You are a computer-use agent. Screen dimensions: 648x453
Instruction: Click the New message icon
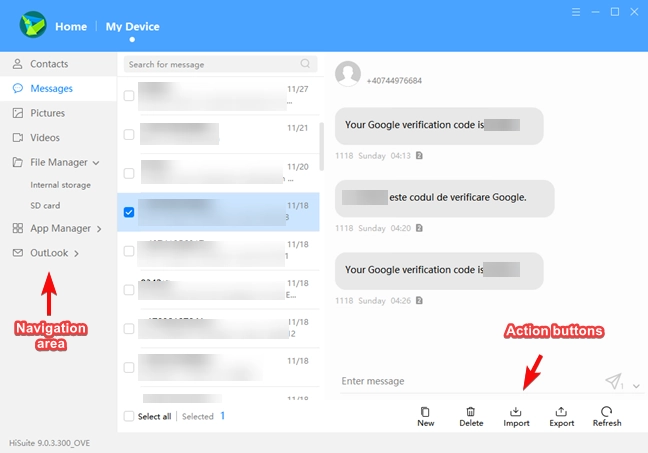click(425, 412)
